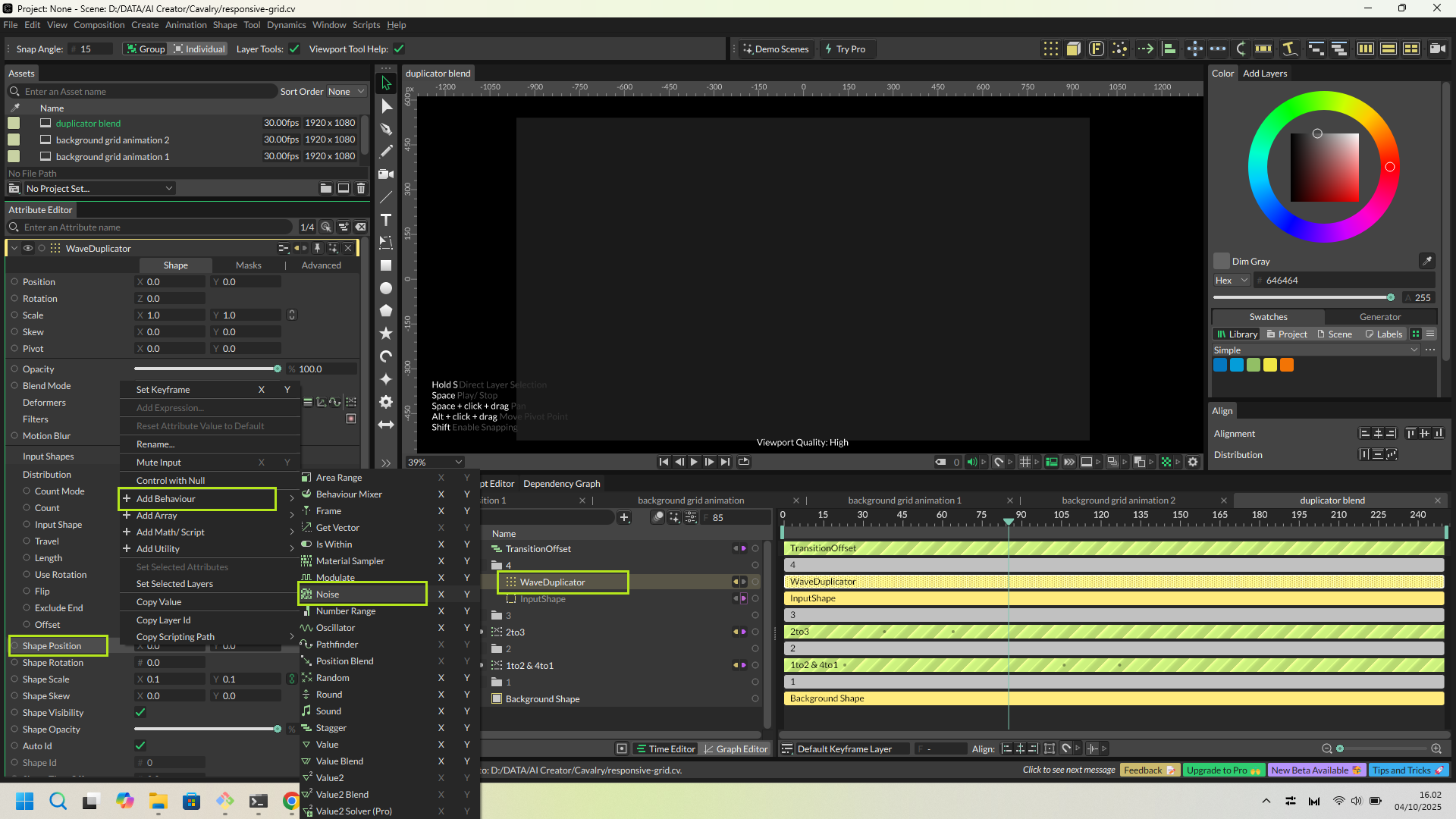Screen dimensions: 1456x819
Task: Toggle the Shape Visibility checkbox
Action: tap(140, 712)
